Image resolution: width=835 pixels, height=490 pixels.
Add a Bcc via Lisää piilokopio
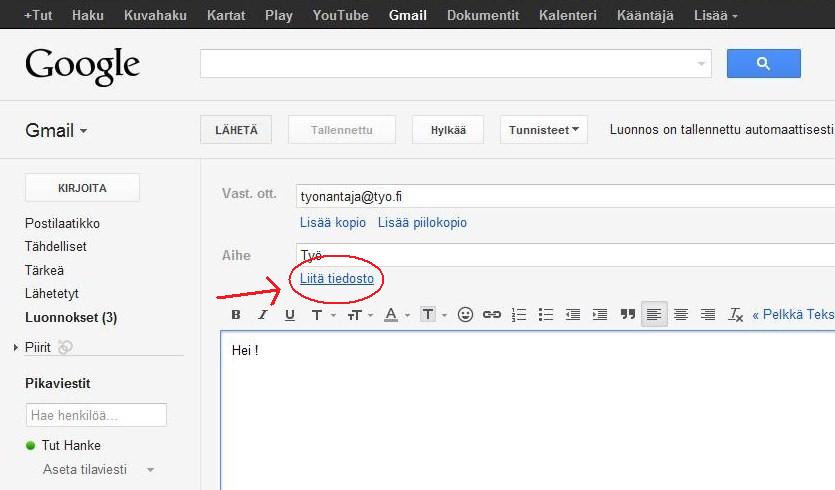[422, 223]
